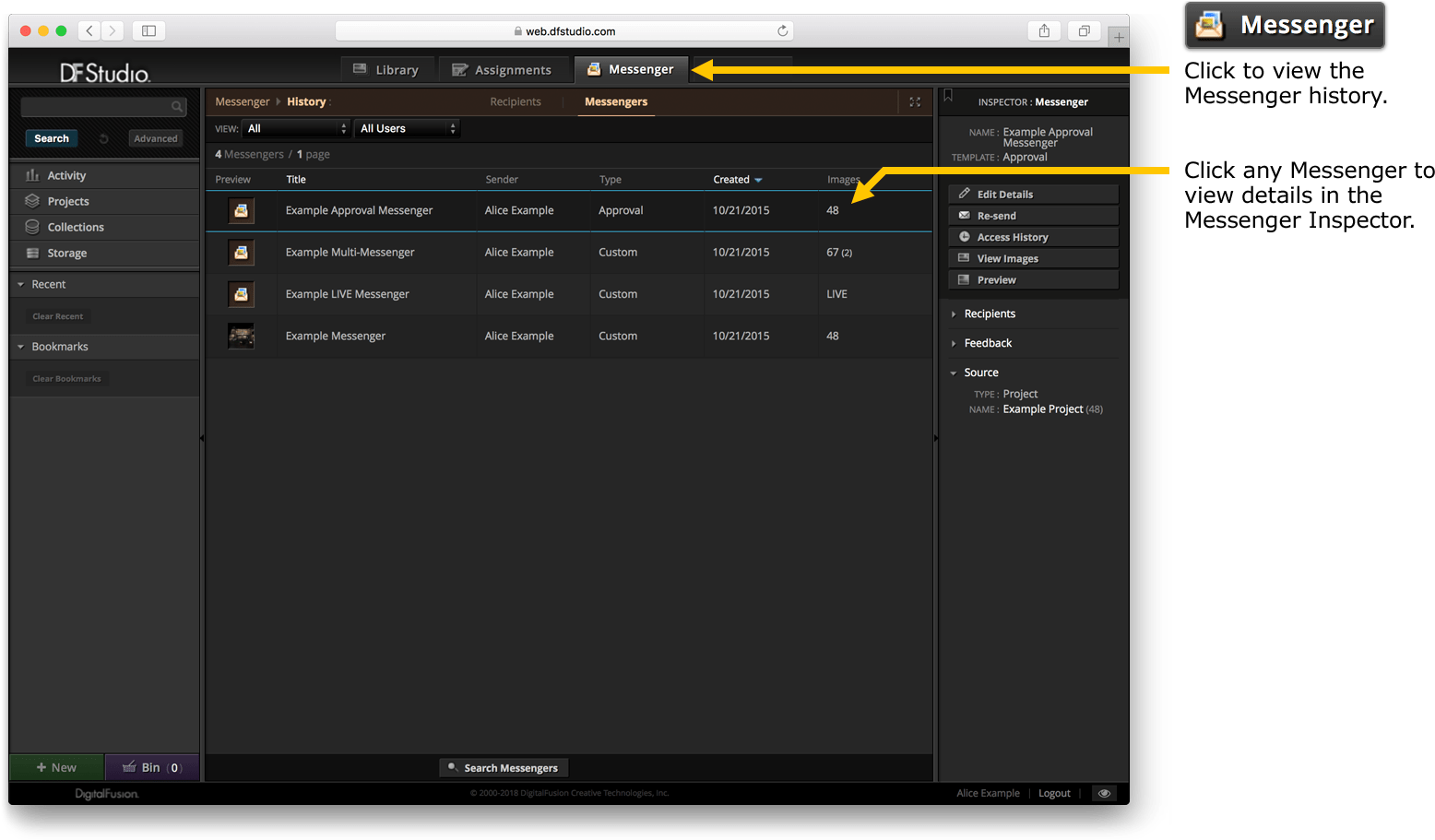Click the browser share icon
Image resolution: width=1435 pixels, height=840 pixels.
coord(1044,30)
